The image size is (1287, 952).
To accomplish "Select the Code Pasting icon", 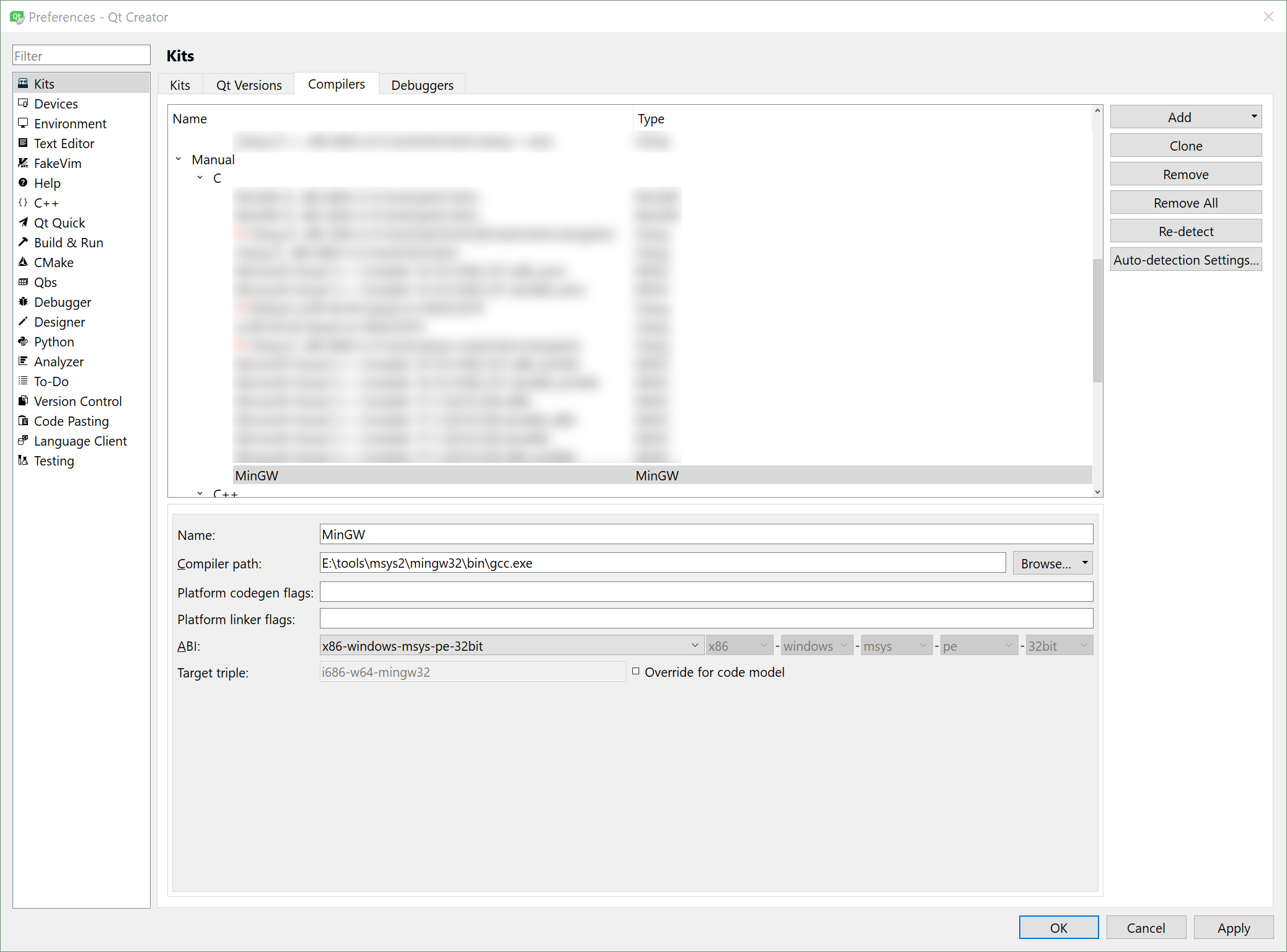I will (x=23, y=420).
